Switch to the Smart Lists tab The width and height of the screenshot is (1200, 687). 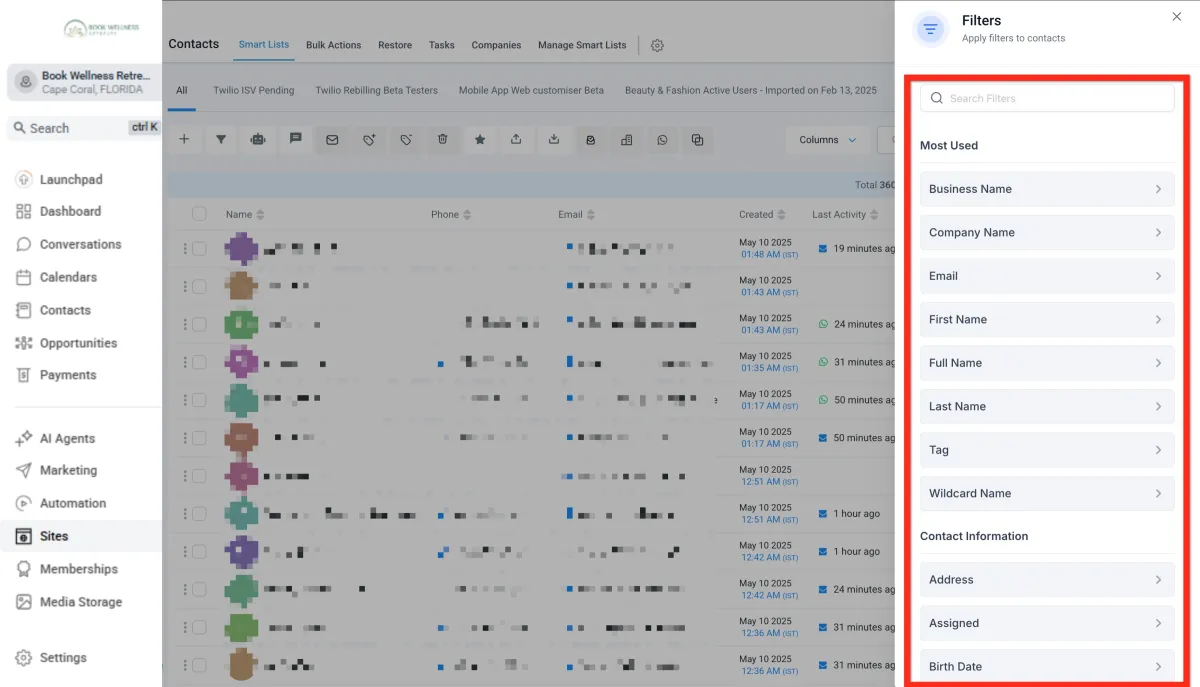264,45
